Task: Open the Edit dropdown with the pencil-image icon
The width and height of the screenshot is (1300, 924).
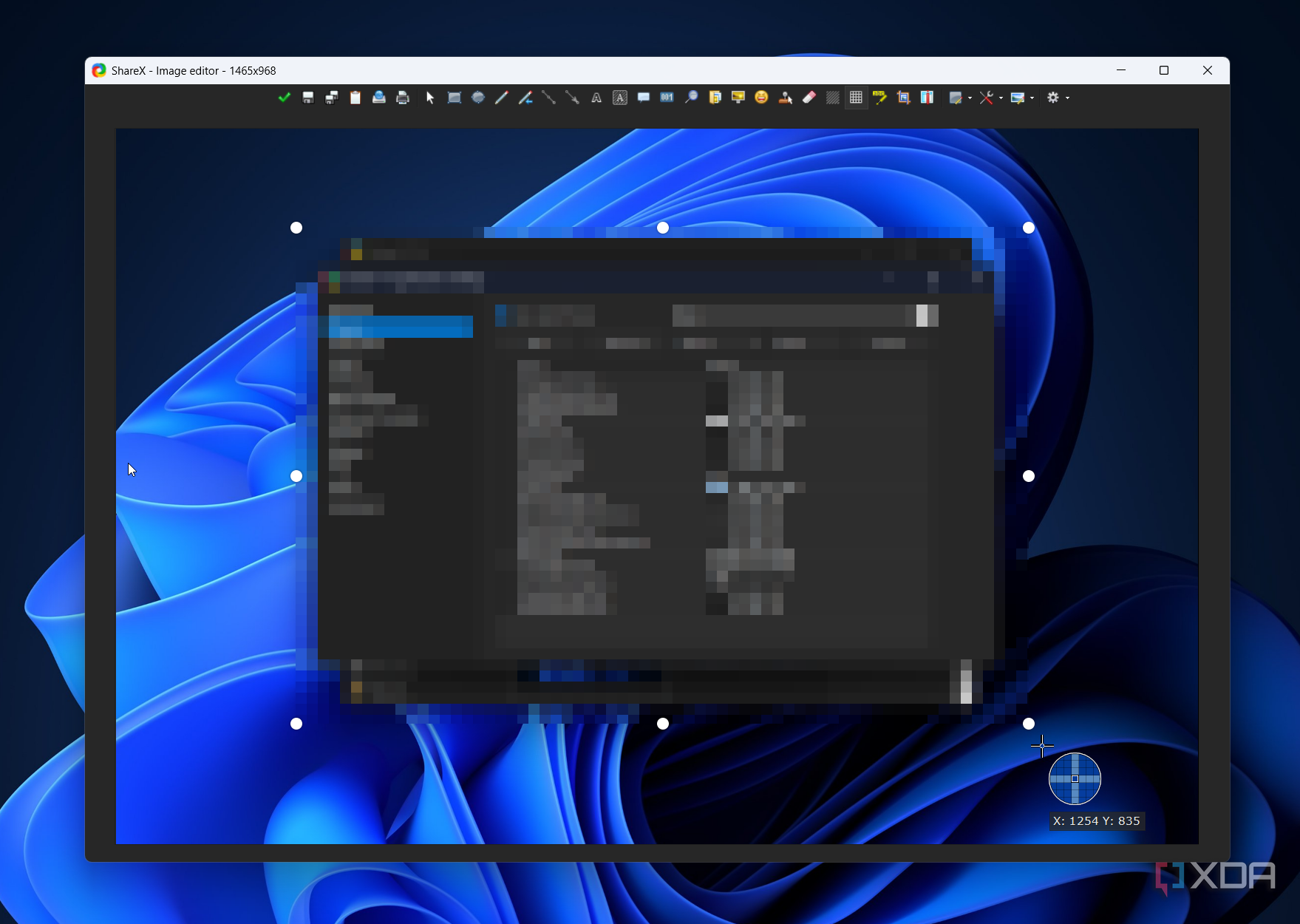Action: tap(960, 98)
